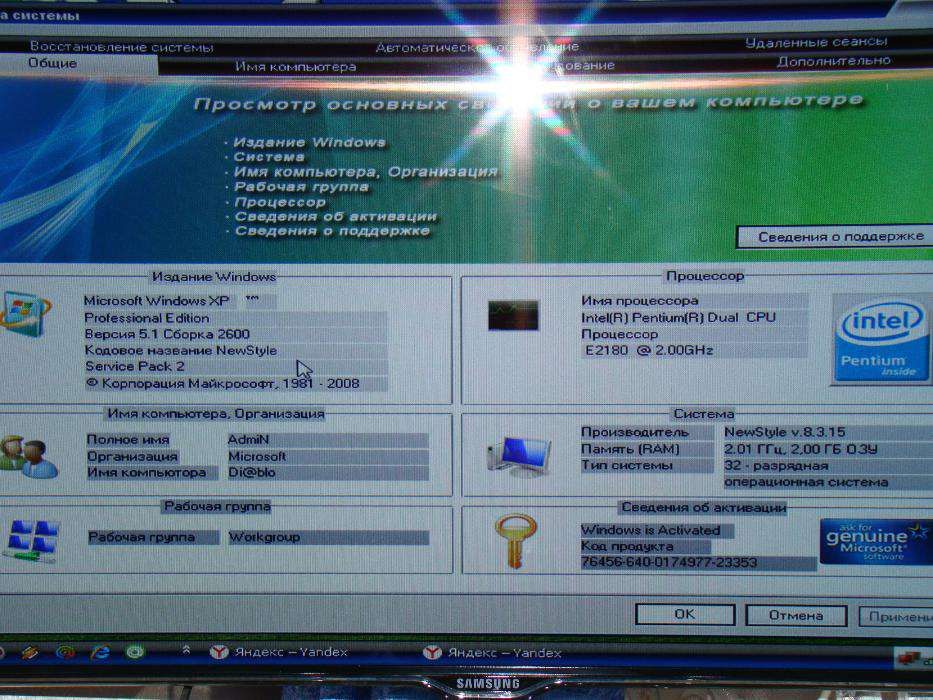Click the workgroup network computers icon
Screen dimensions: 933x700
pos(30,540)
